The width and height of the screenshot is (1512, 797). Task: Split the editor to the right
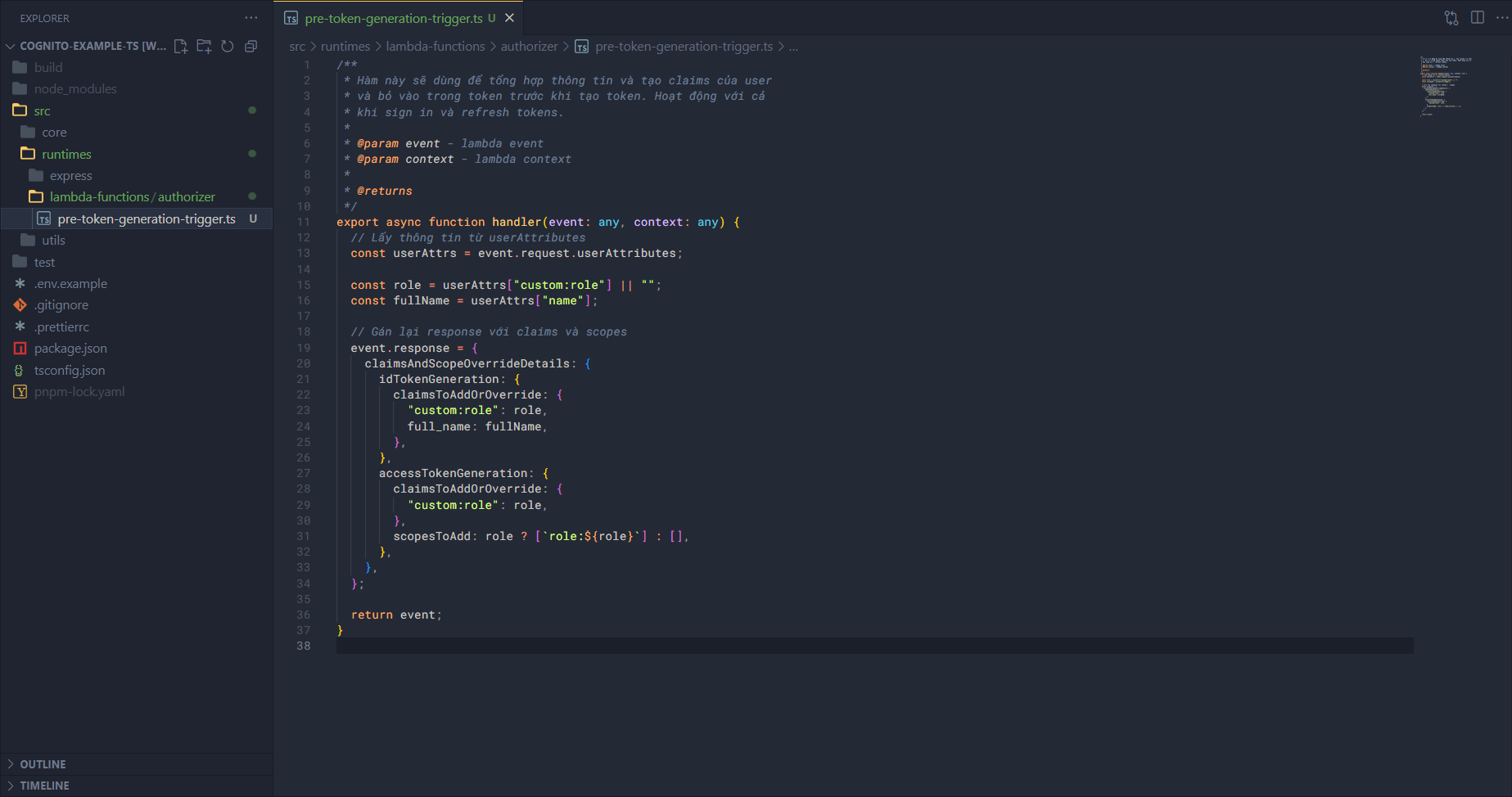(x=1478, y=18)
